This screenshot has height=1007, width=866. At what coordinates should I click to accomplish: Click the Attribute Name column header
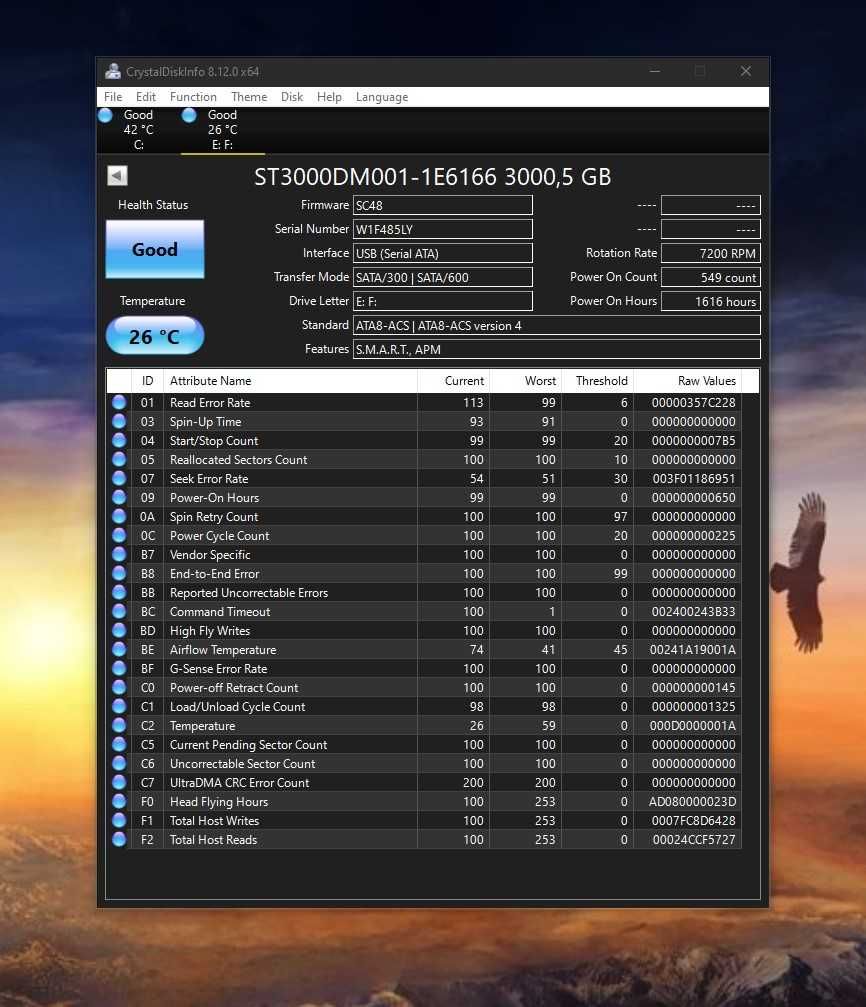click(x=290, y=381)
